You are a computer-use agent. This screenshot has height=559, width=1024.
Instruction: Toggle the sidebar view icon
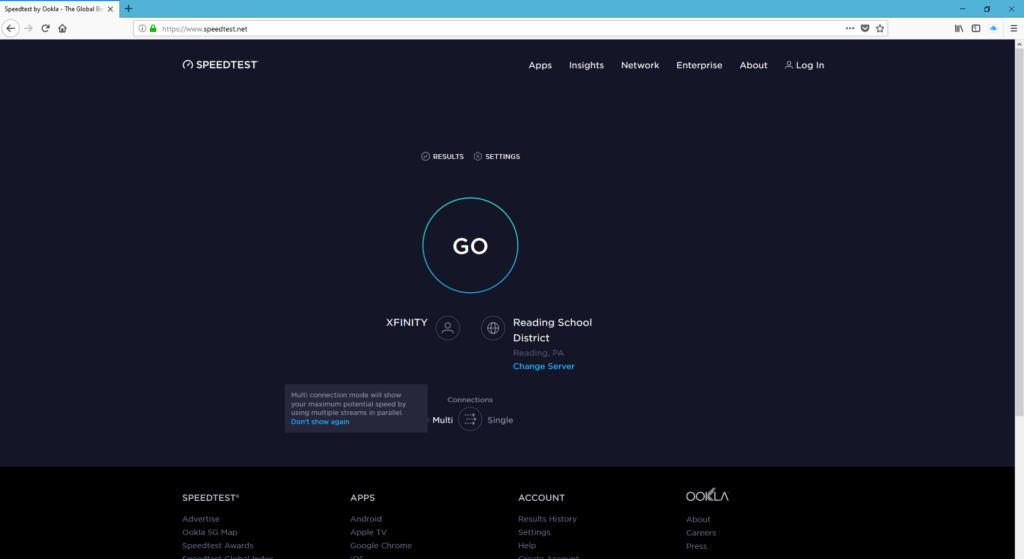click(976, 28)
